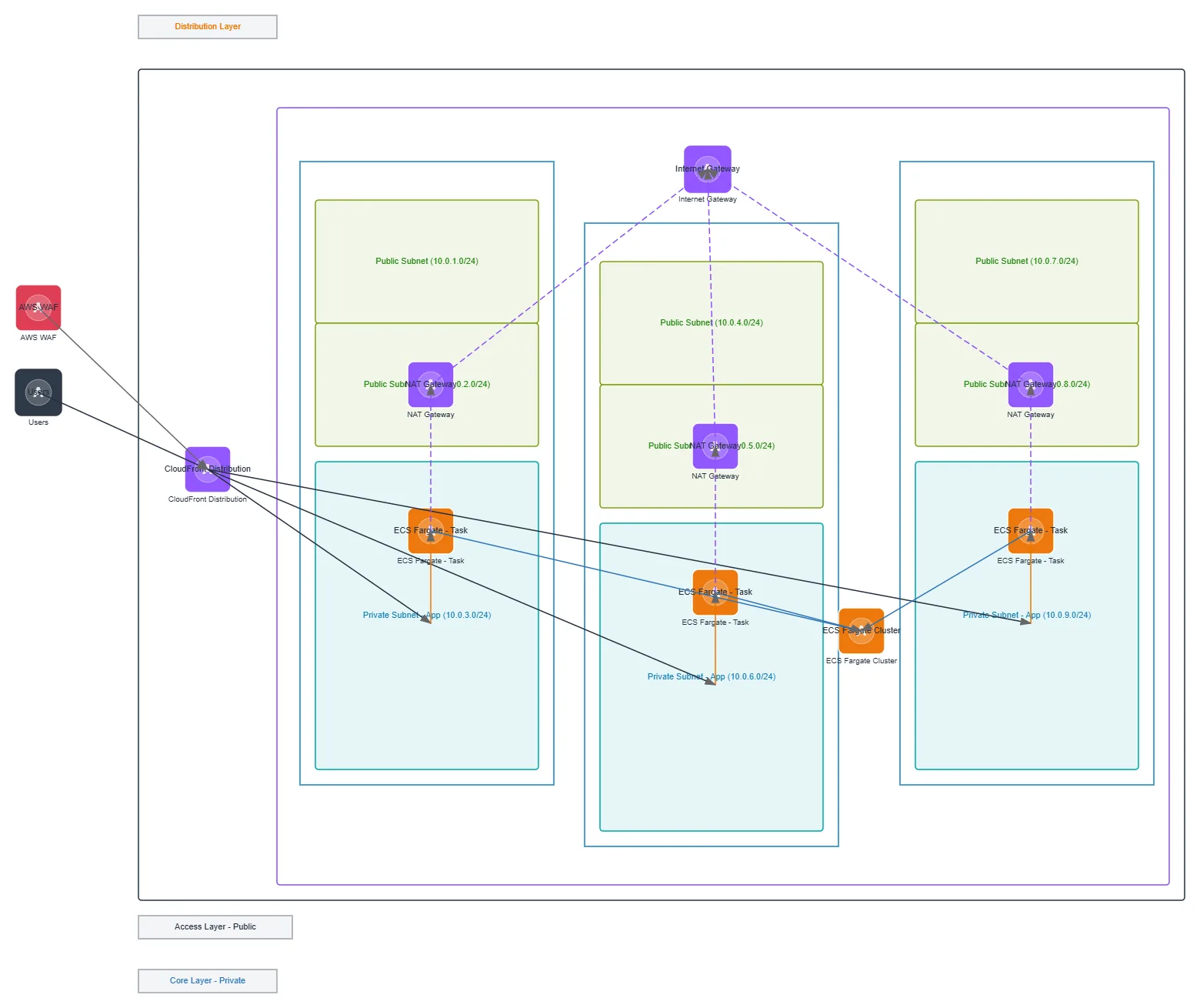Select NAT Gateway in subnet 10.0.2.0/24
This screenshot has width=1200, height=1008.
click(431, 385)
